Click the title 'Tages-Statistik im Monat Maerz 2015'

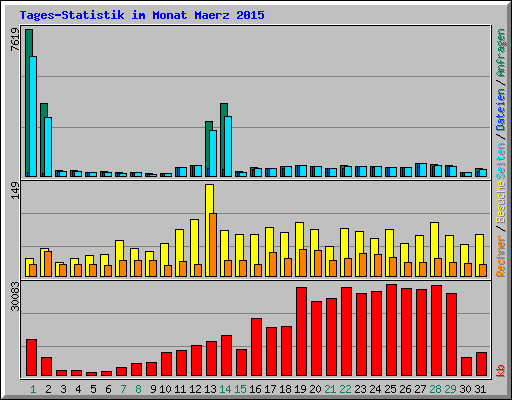click(x=142, y=15)
